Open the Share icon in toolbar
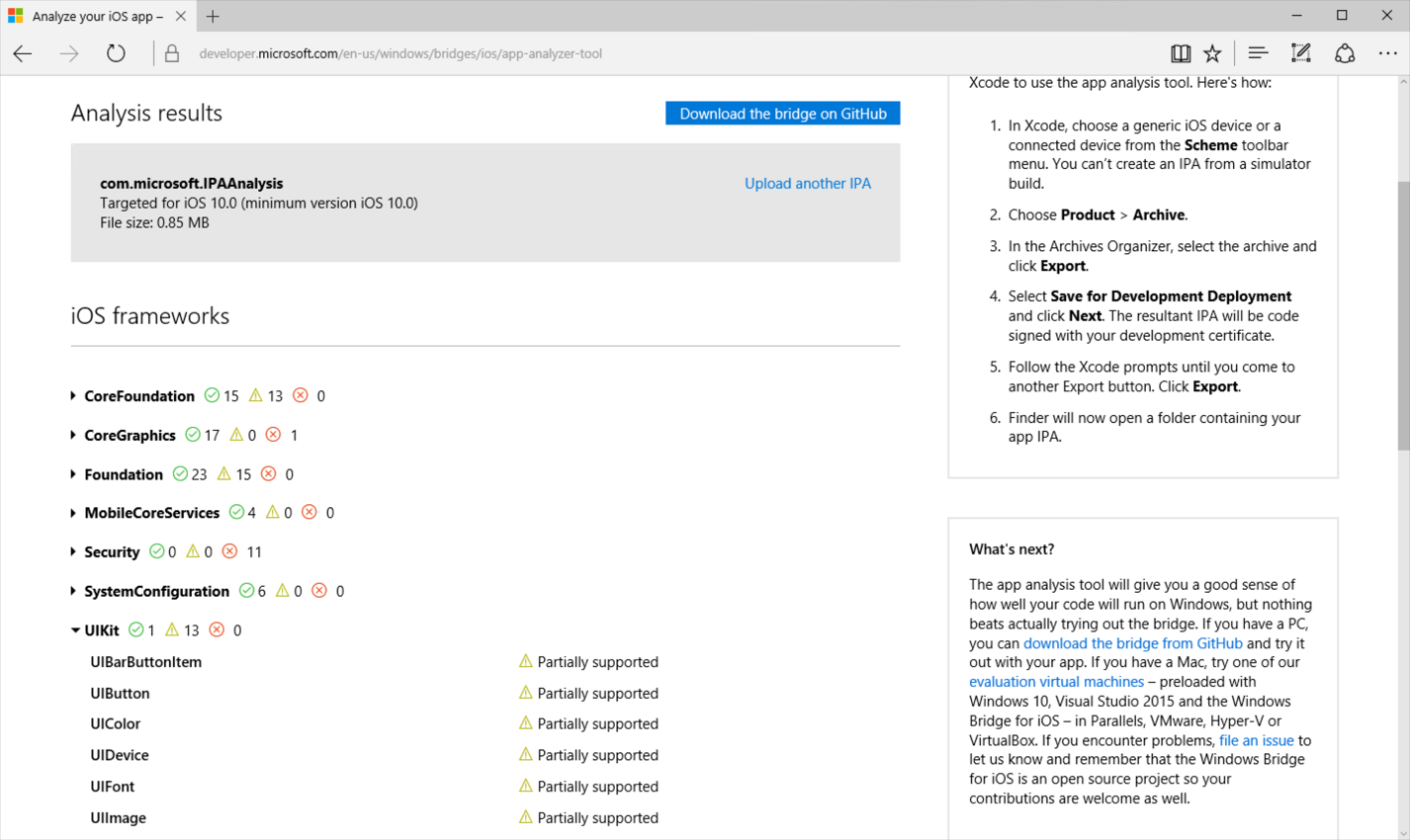Screen dimensions: 1410x840 pos(1345,54)
